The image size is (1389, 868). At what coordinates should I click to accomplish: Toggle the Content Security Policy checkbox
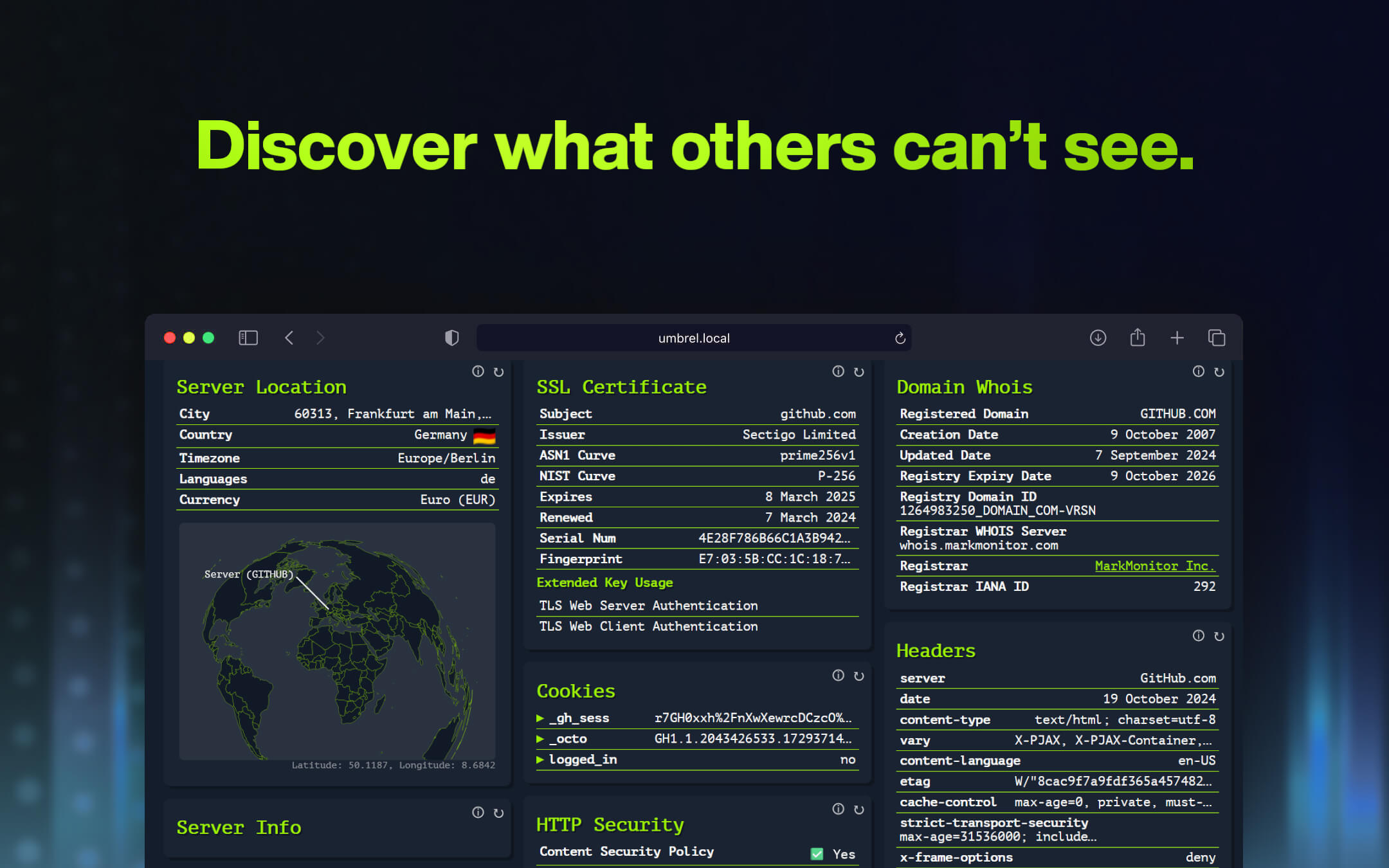[x=817, y=853]
